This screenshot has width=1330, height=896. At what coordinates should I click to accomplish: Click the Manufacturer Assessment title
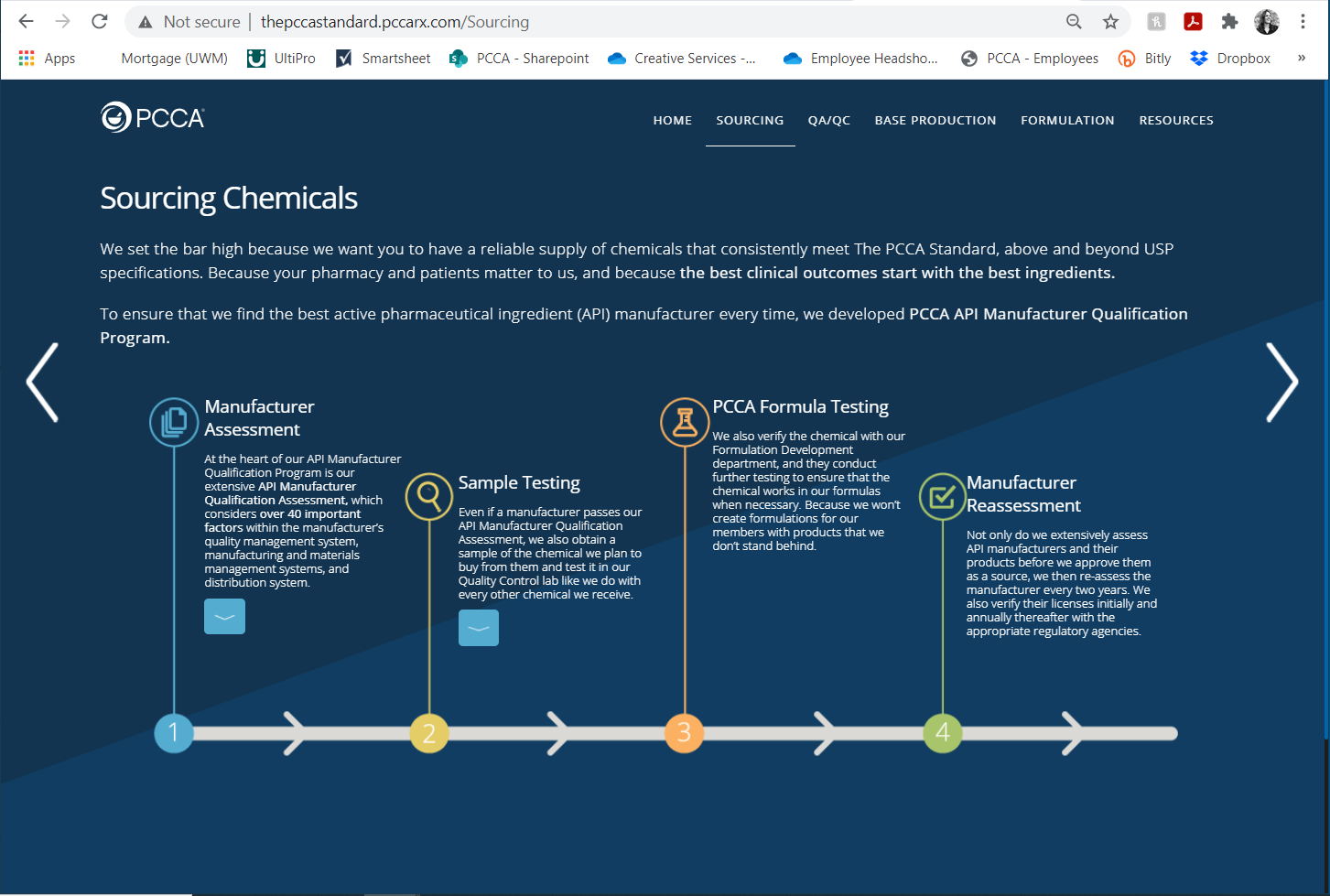coord(259,417)
